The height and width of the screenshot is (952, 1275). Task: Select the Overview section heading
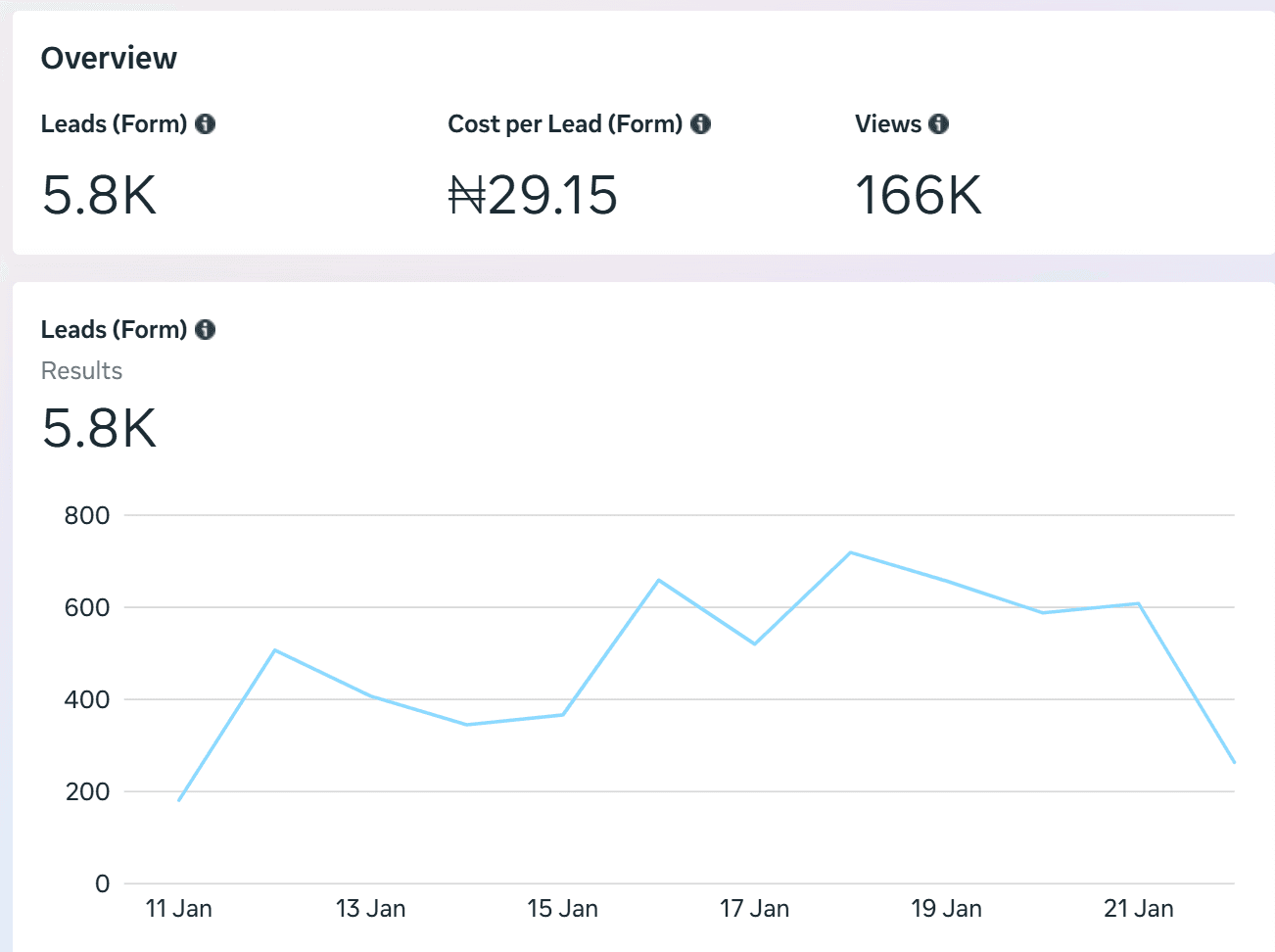click(109, 58)
